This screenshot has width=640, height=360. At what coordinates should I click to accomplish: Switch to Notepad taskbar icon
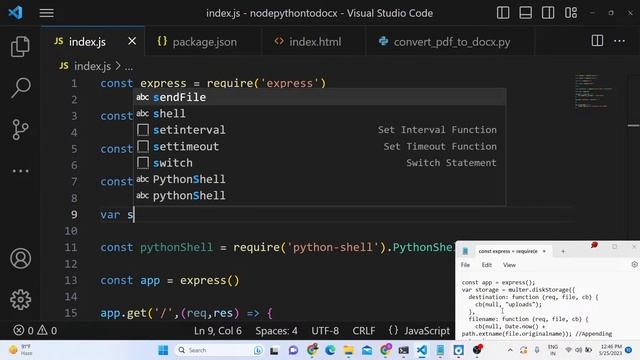(x=440, y=350)
